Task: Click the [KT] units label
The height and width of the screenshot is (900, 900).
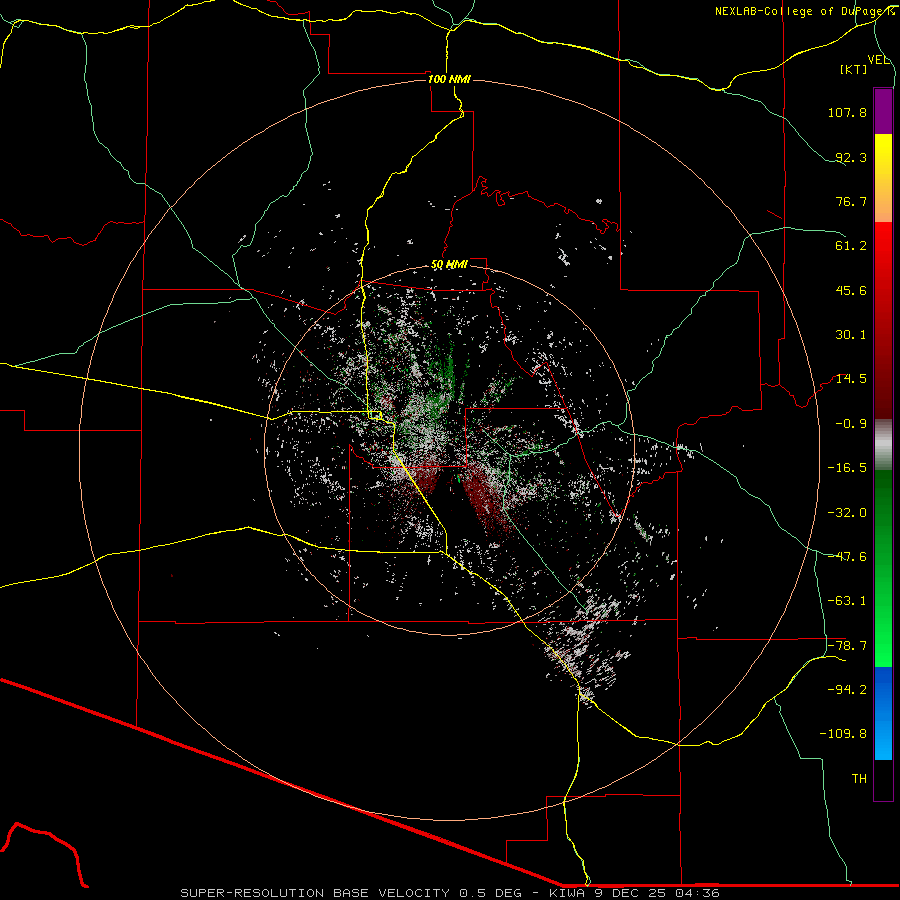Action: [x=854, y=69]
